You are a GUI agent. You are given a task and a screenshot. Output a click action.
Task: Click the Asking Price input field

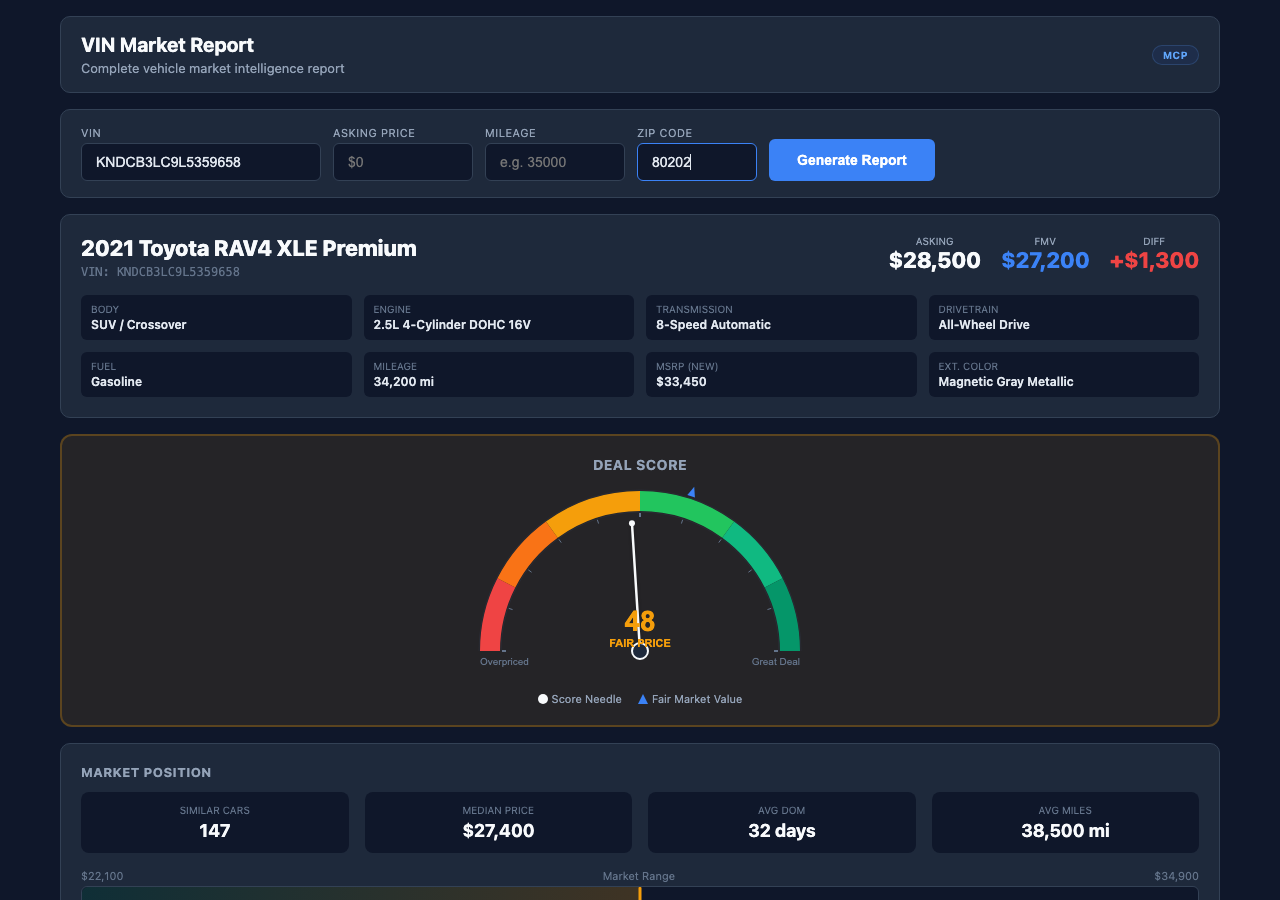click(x=403, y=162)
